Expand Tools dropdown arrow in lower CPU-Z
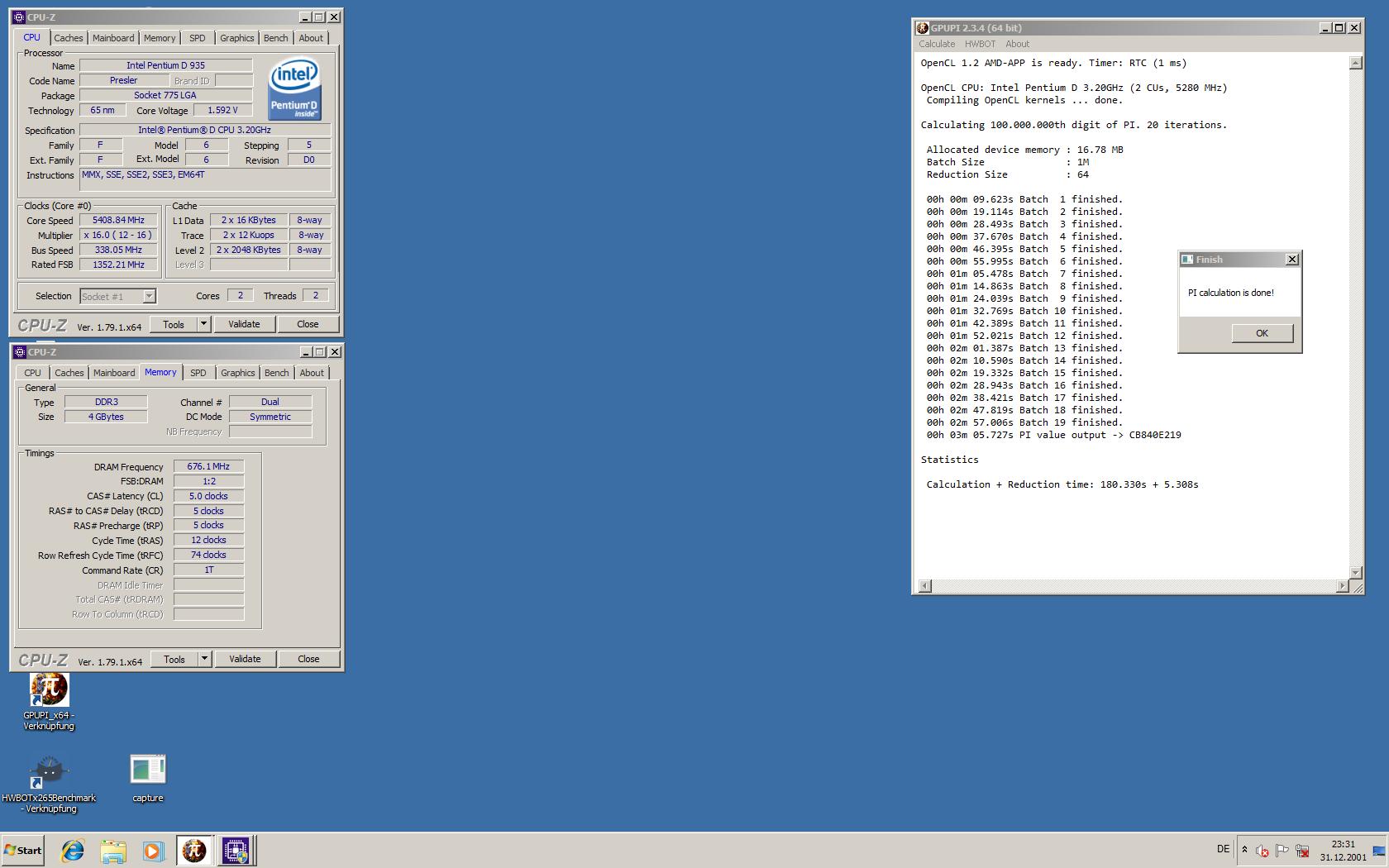 [204, 659]
